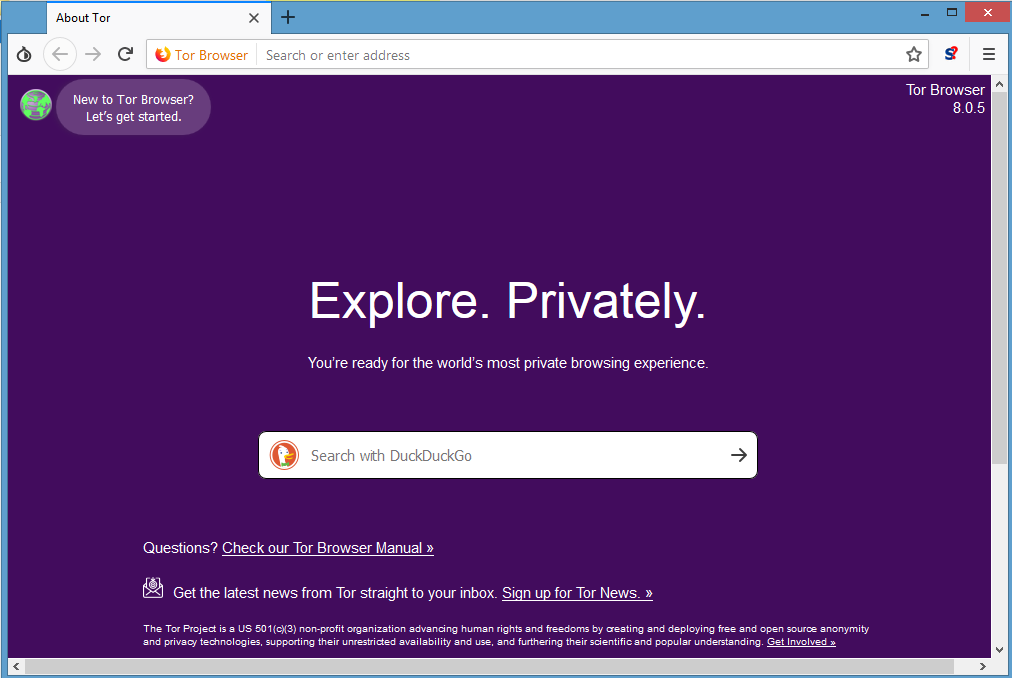Click the forward navigation arrow
The height and width of the screenshot is (678, 1012).
tap(93, 55)
